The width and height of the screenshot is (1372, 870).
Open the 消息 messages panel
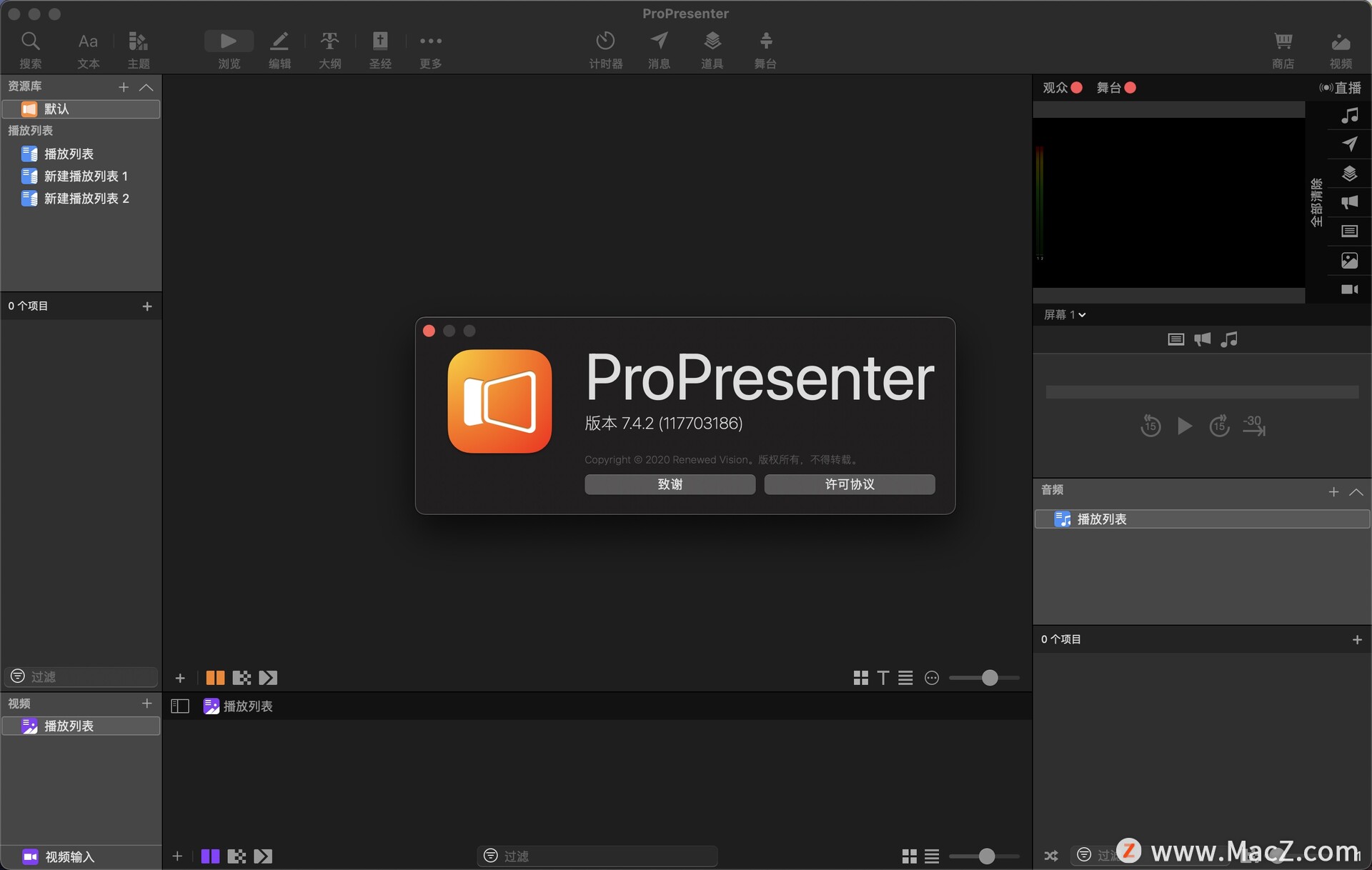point(659,49)
